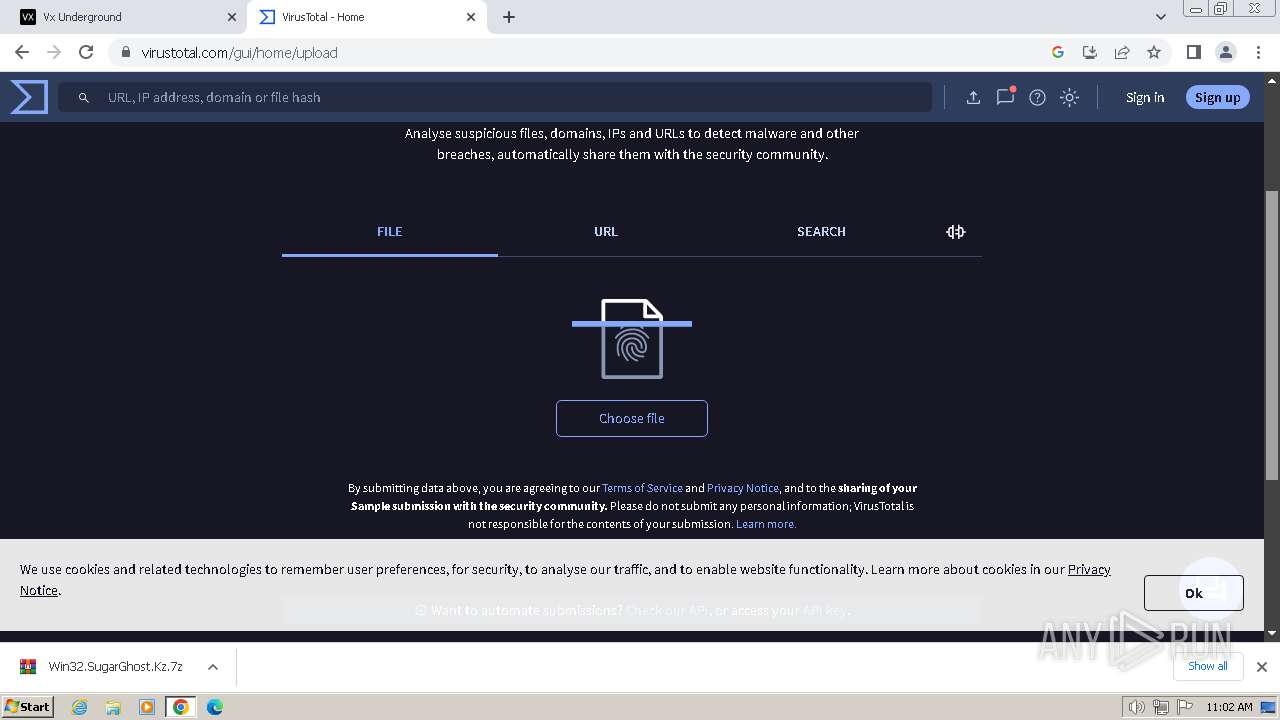1280x720 pixels.
Task: Open the notifications chat icon
Action: point(1005,97)
